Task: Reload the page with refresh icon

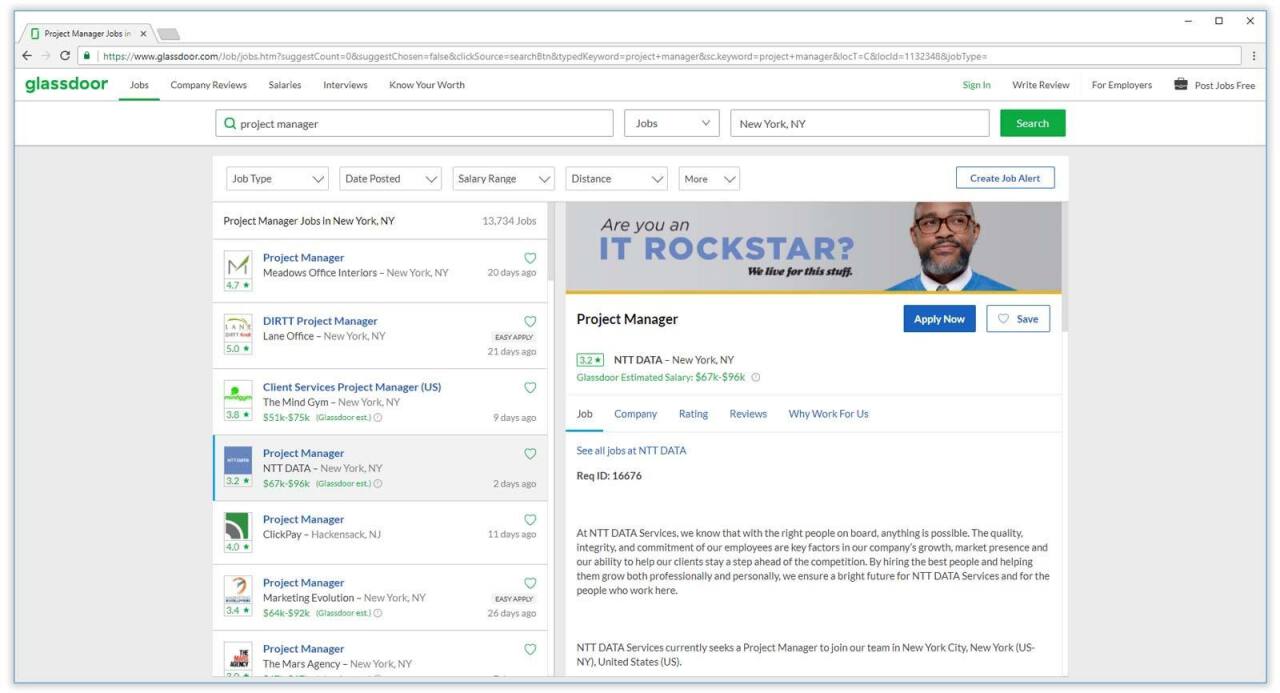Action: coord(66,56)
